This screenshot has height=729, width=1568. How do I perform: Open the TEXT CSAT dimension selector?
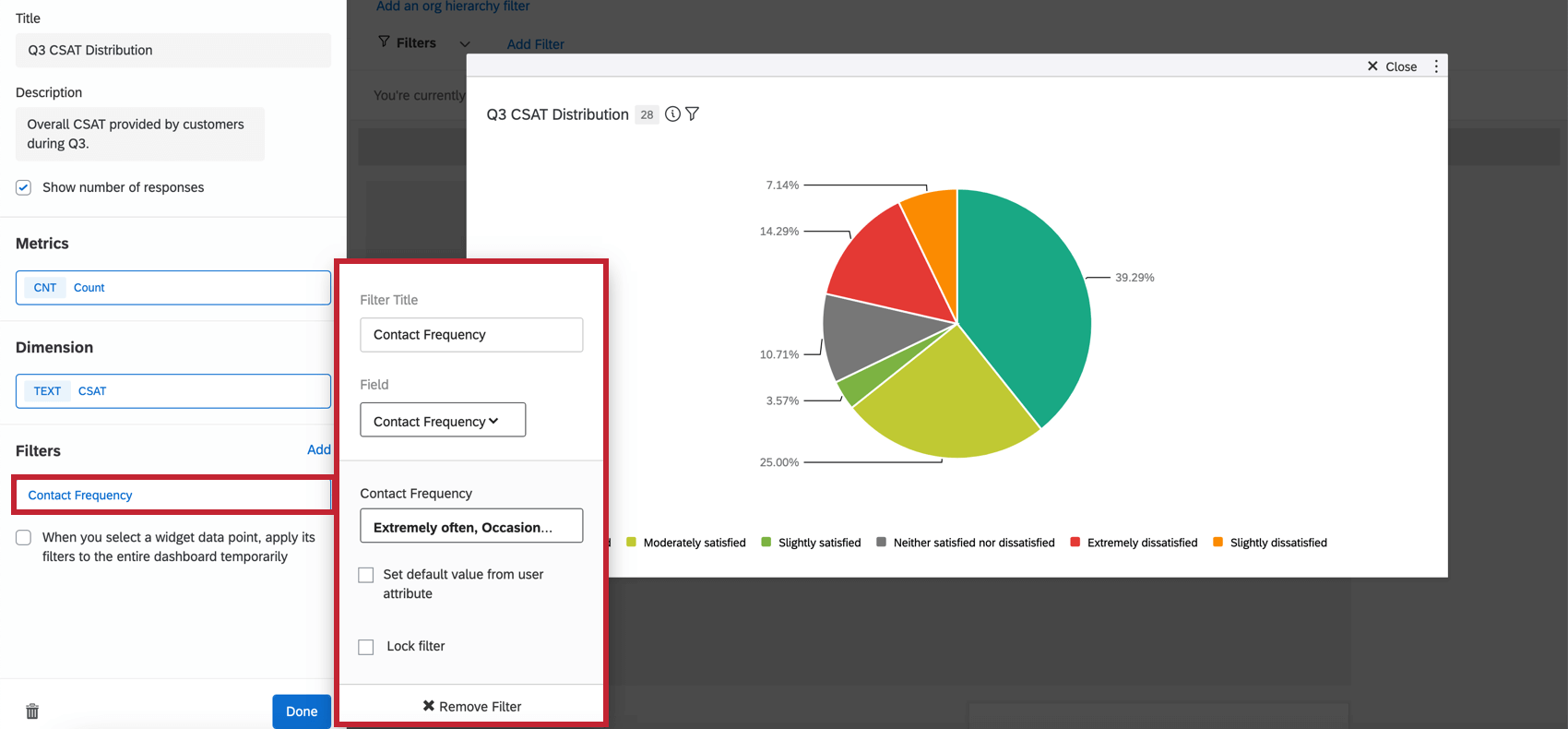click(173, 391)
